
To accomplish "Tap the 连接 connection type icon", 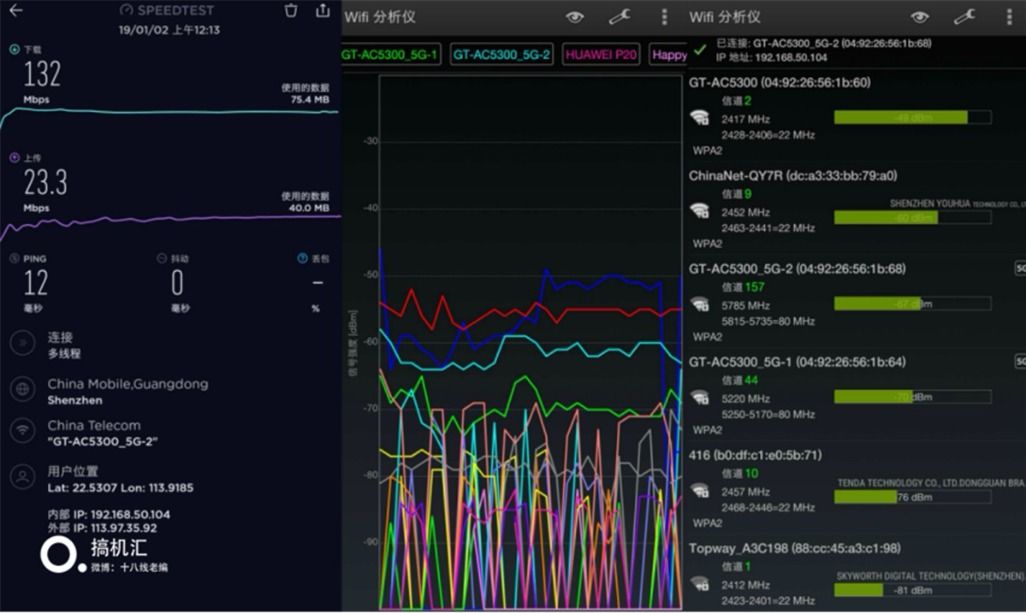I will [x=23, y=343].
